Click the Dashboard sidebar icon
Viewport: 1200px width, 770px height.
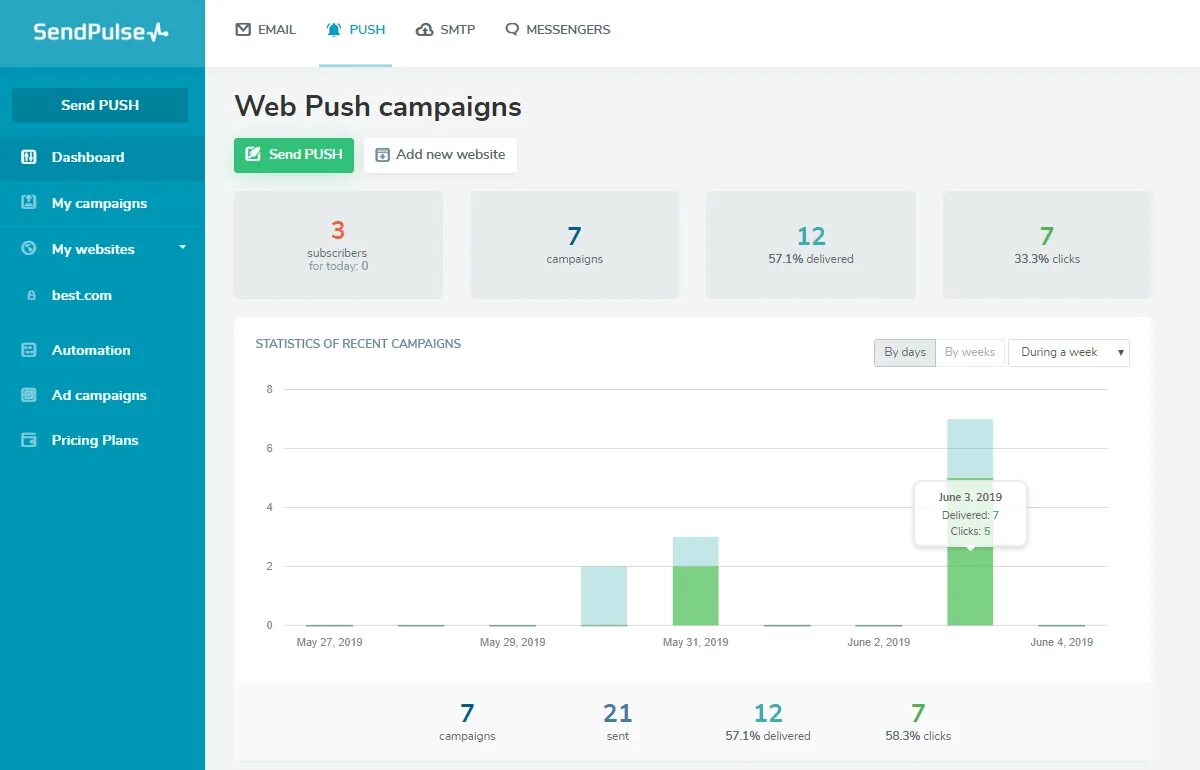[29, 157]
